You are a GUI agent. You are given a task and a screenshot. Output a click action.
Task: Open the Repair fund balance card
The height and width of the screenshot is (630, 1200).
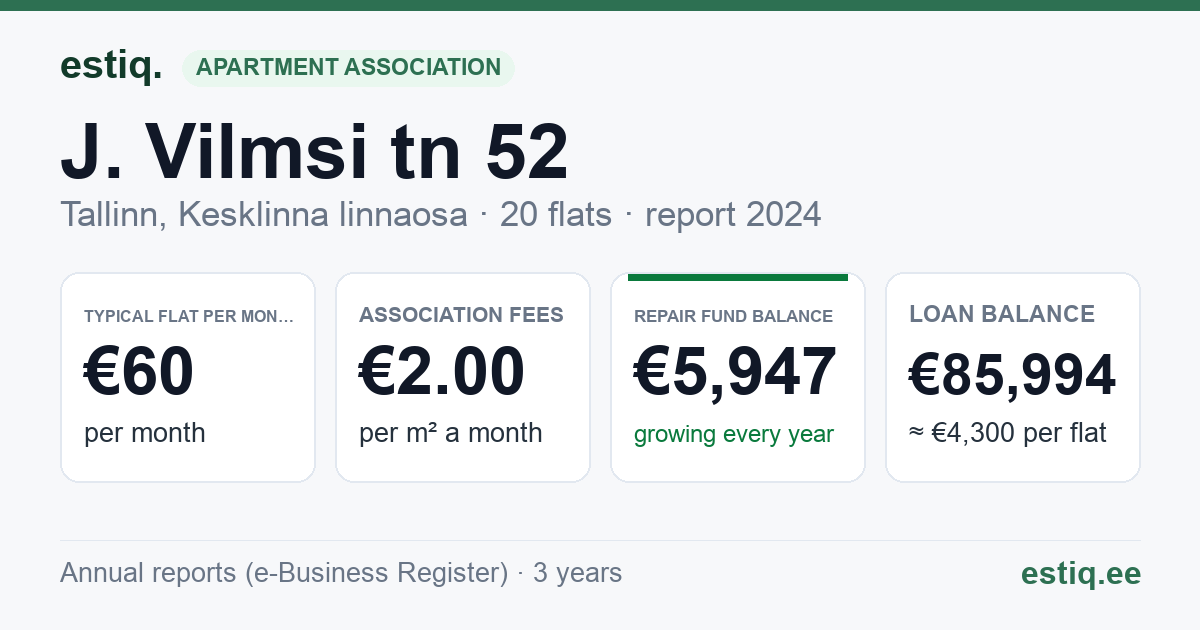pos(738,377)
